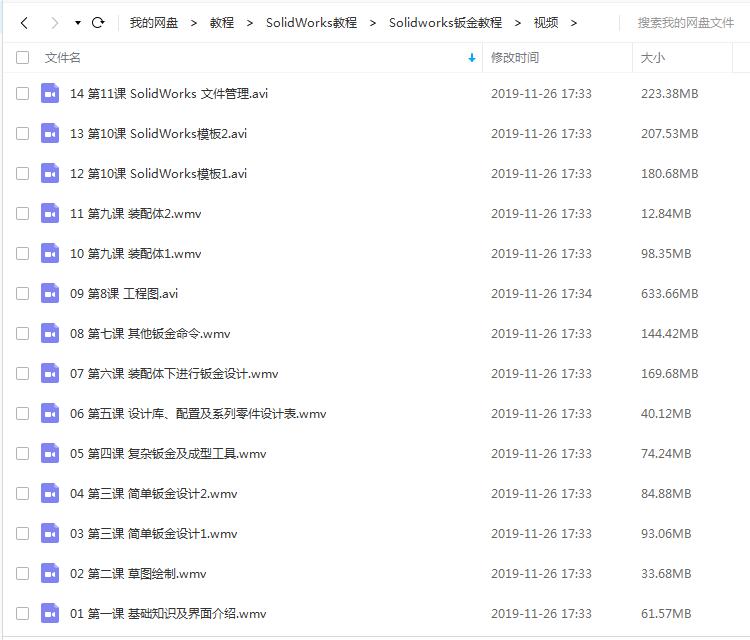Click video icon of 01 第一课 基础知识及界面介绍.wmv
The width and height of the screenshot is (750, 640).
click(x=50, y=613)
